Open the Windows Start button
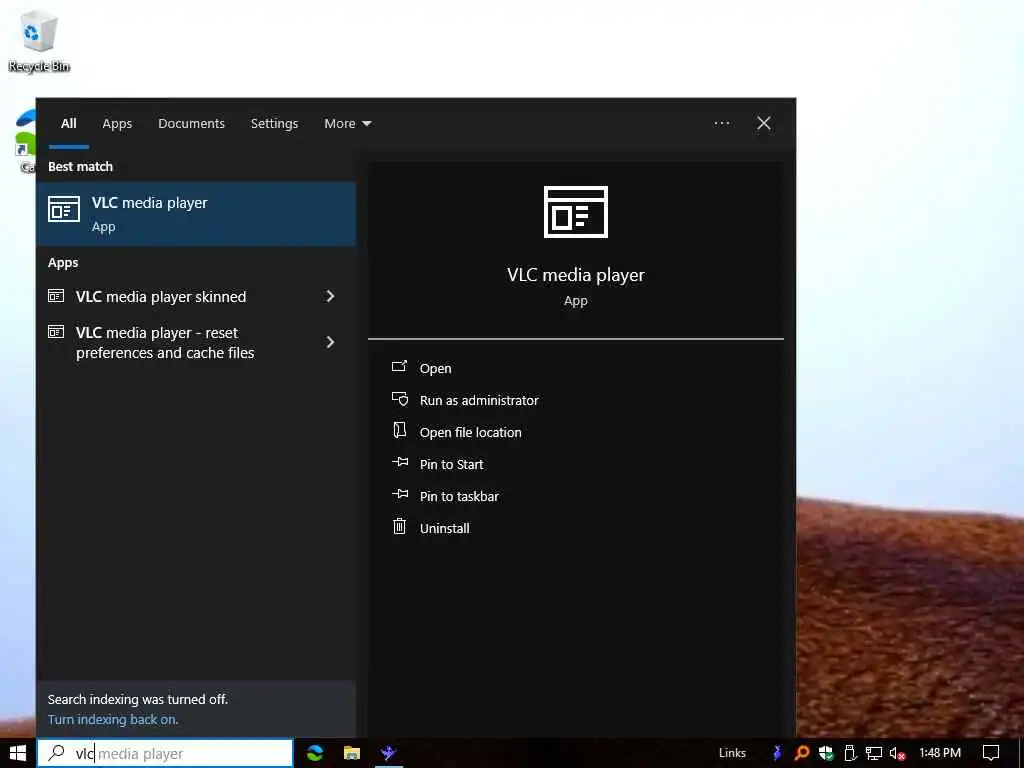1024x768 pixels. (18, 753)
